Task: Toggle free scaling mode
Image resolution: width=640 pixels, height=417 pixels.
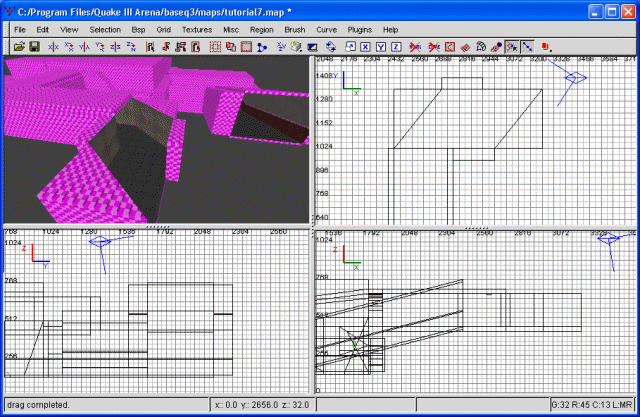Action: pyautogui.click(x=350, y=47)
